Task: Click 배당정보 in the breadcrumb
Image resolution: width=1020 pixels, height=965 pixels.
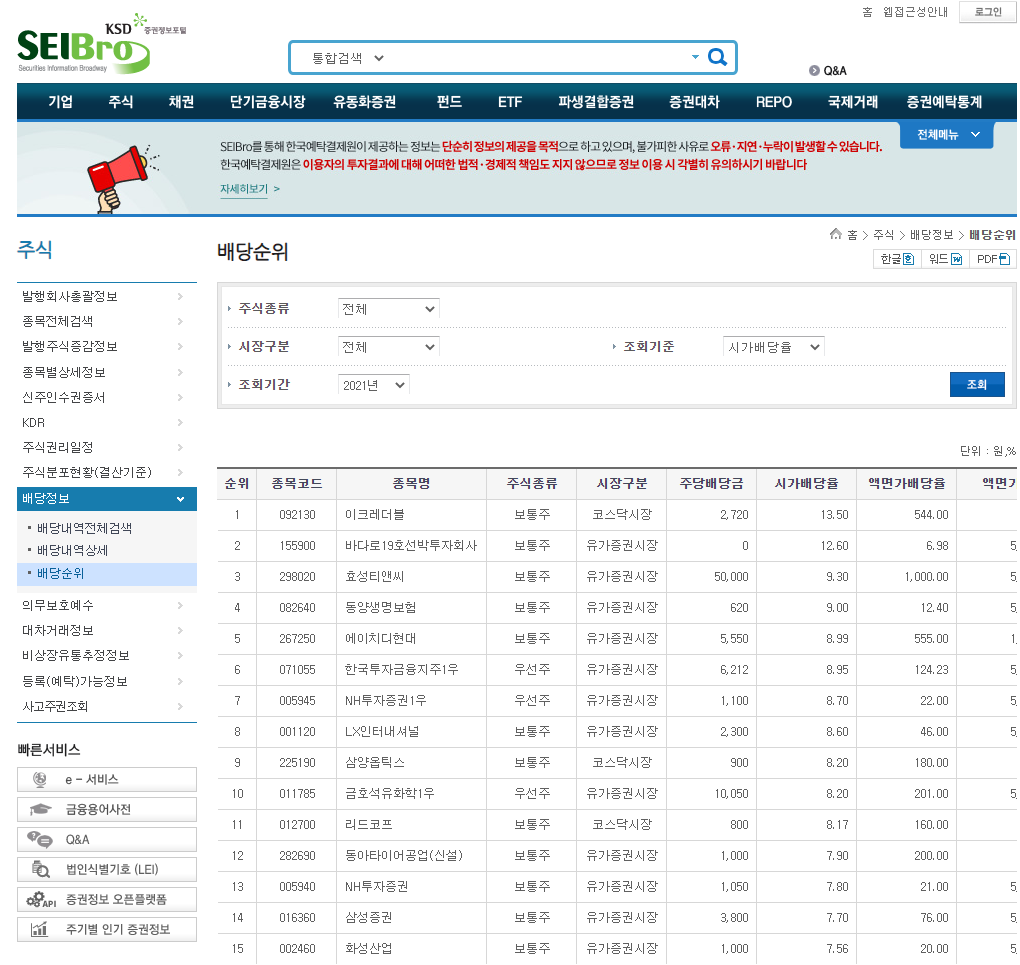Action: 932,235
